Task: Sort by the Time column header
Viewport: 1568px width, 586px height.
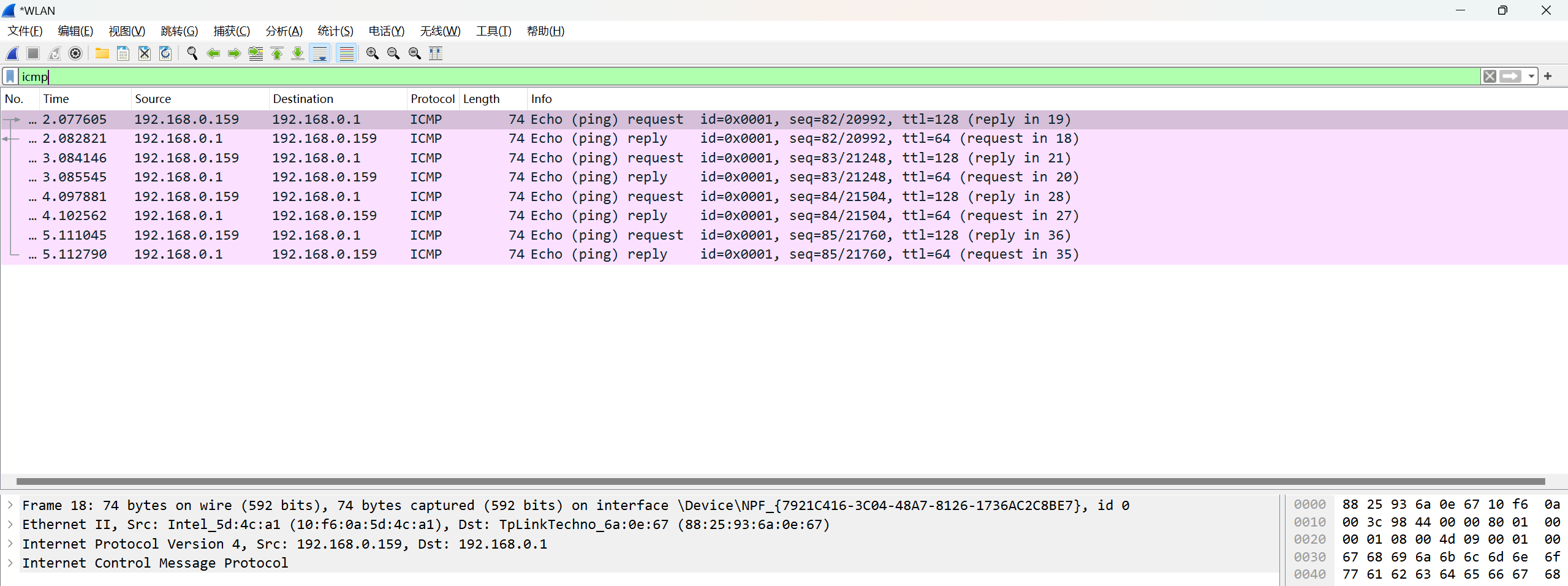Action: click(x=85, y=99)
